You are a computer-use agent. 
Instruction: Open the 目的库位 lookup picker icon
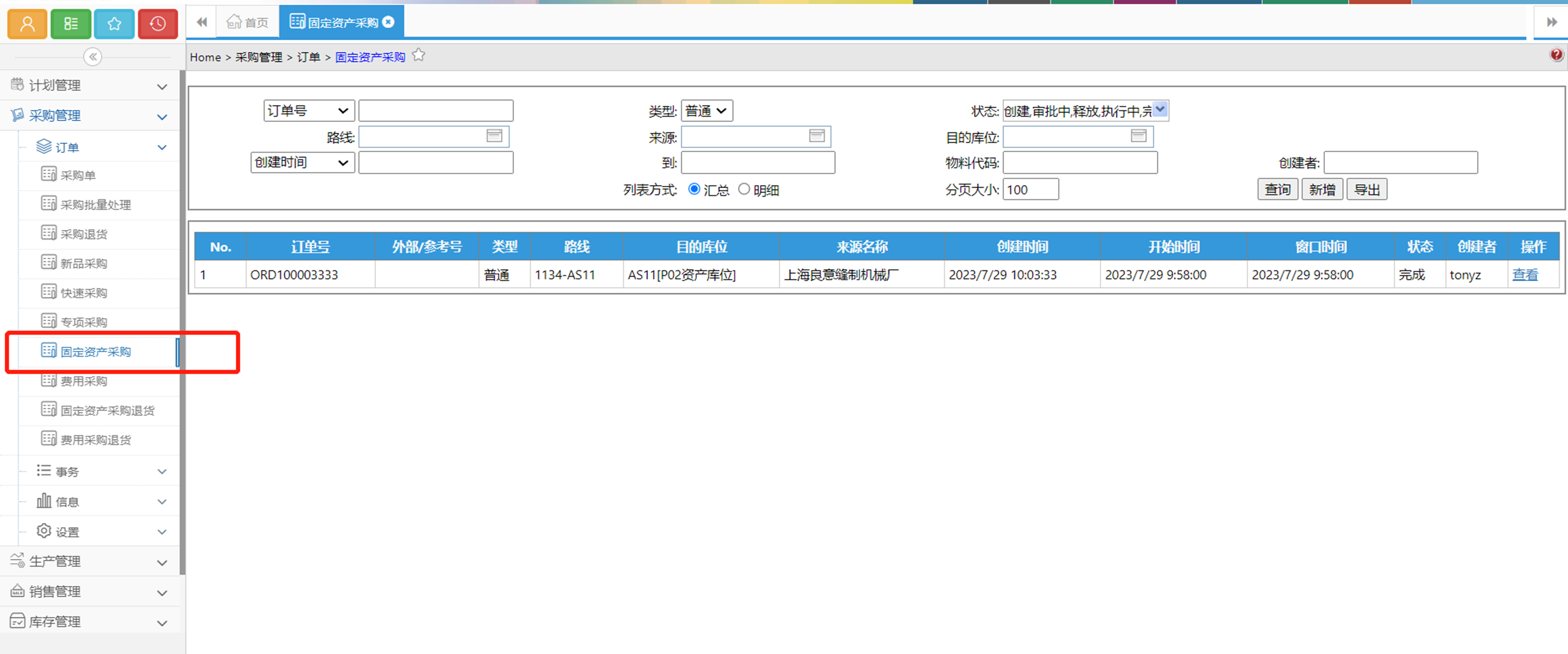tap(1139, 136)
